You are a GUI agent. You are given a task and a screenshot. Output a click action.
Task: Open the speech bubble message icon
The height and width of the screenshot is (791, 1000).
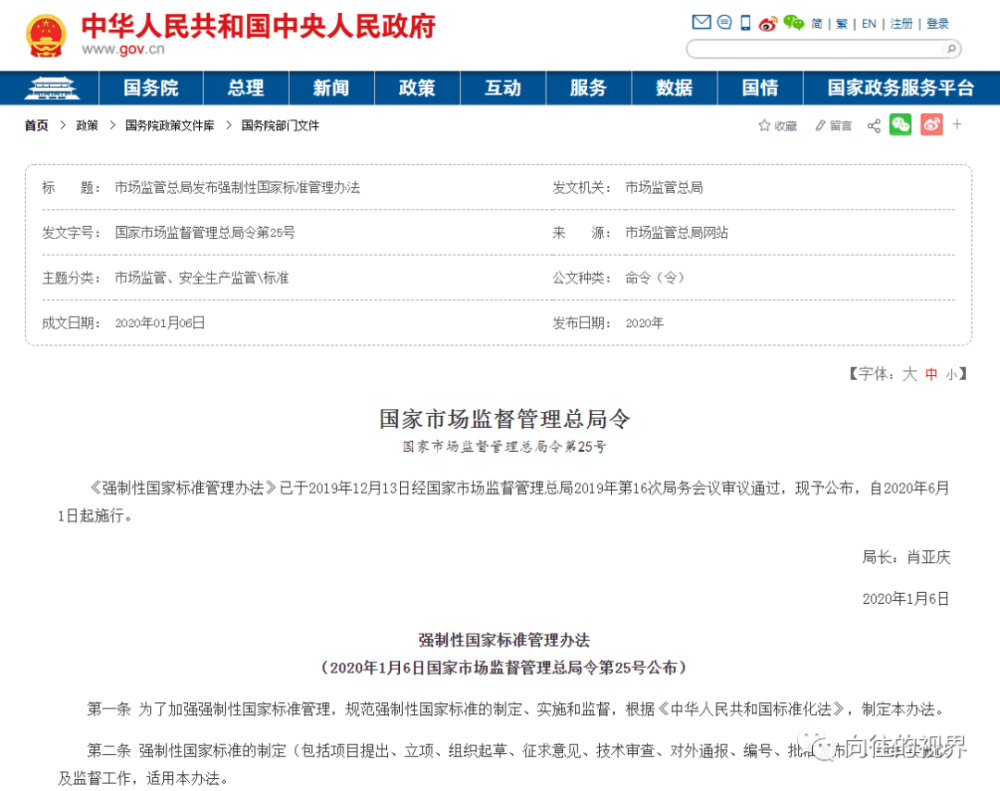[x=724, y=22]
